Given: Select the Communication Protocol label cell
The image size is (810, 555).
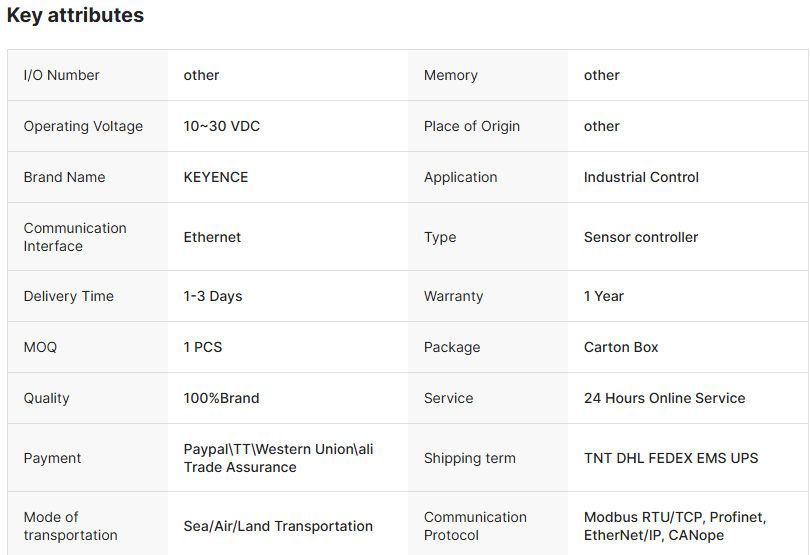Looking at the screenshot, I should coord(475,526).
